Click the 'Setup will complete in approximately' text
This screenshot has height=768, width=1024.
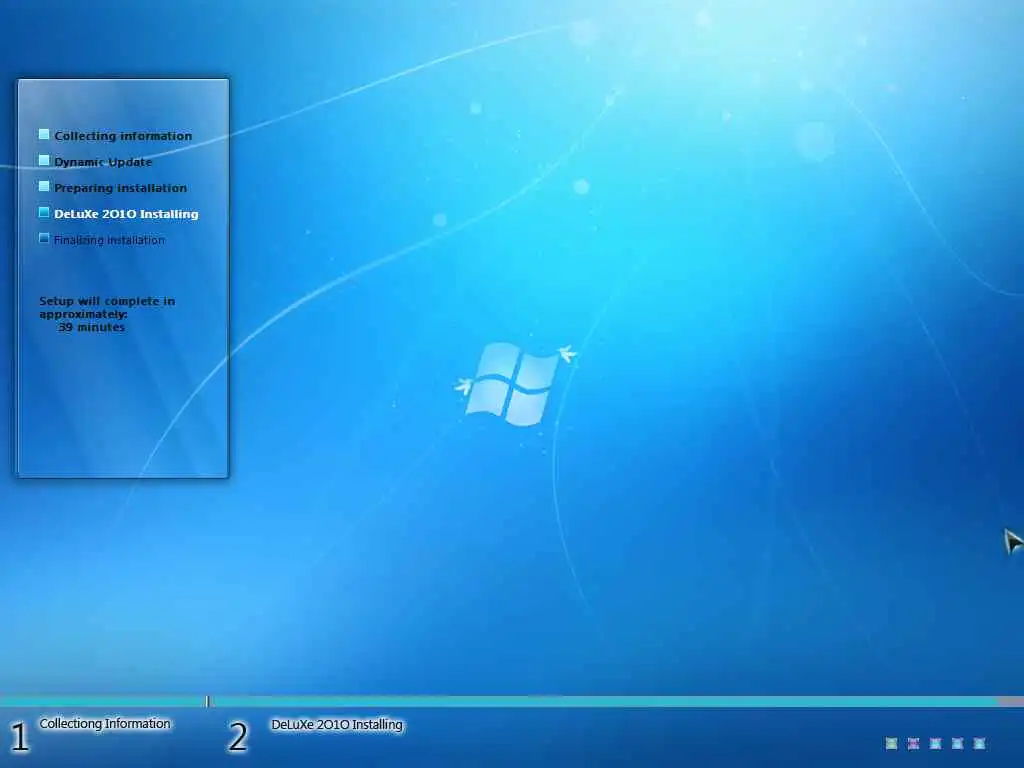click(106, 308)
